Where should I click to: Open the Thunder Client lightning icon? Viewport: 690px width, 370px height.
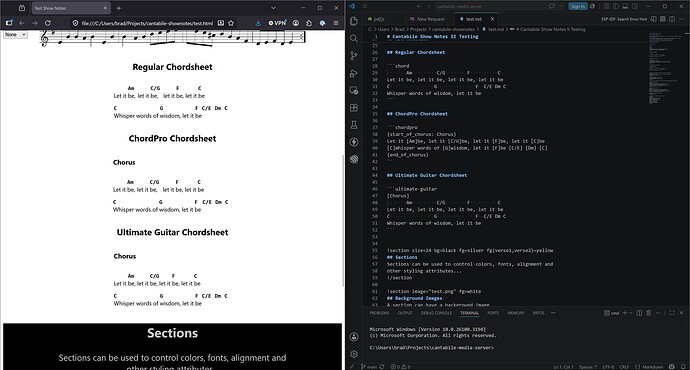(354, 142)
